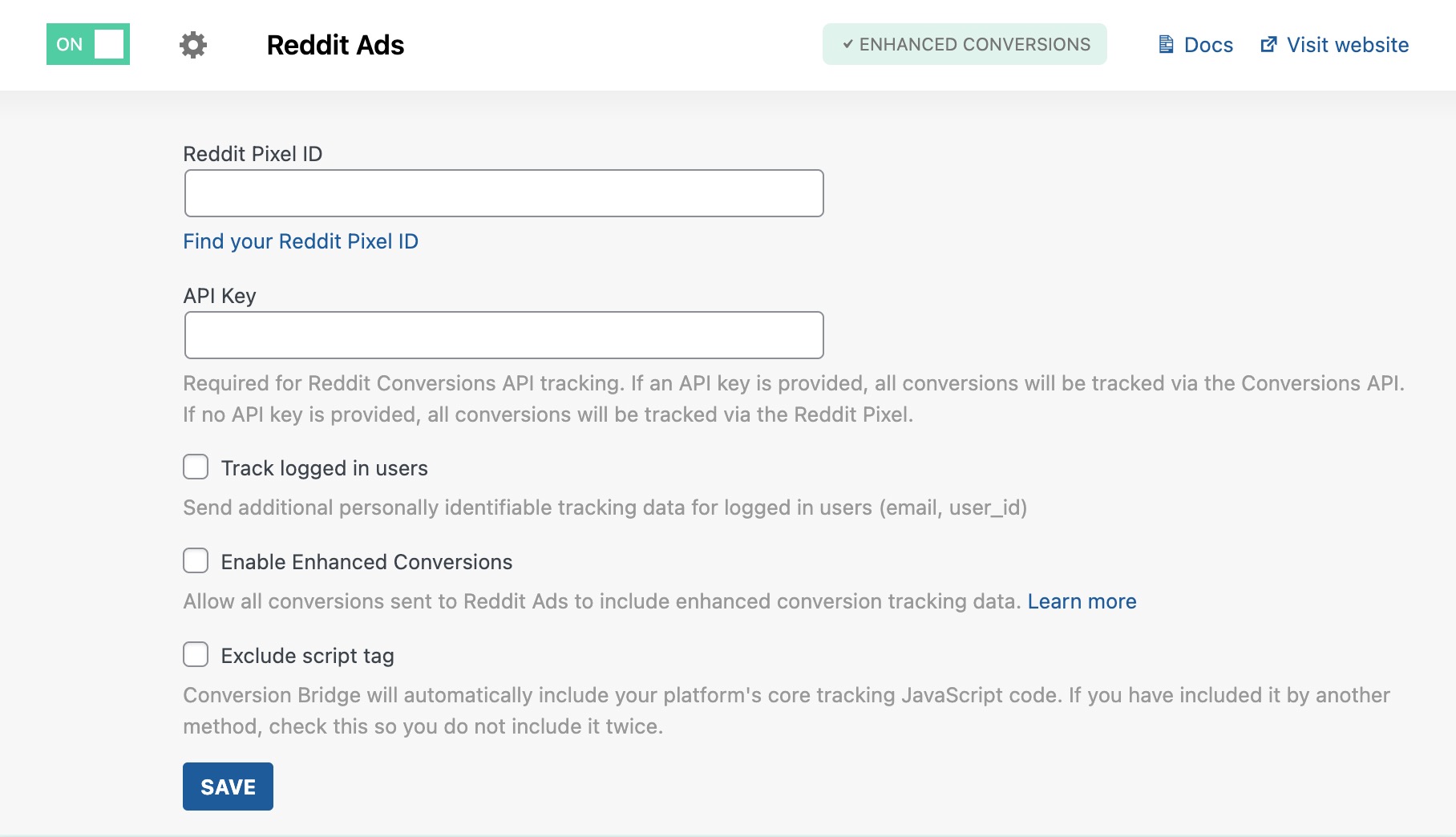Click Learn more about enhanced conversion tracking

(1082, 601)
